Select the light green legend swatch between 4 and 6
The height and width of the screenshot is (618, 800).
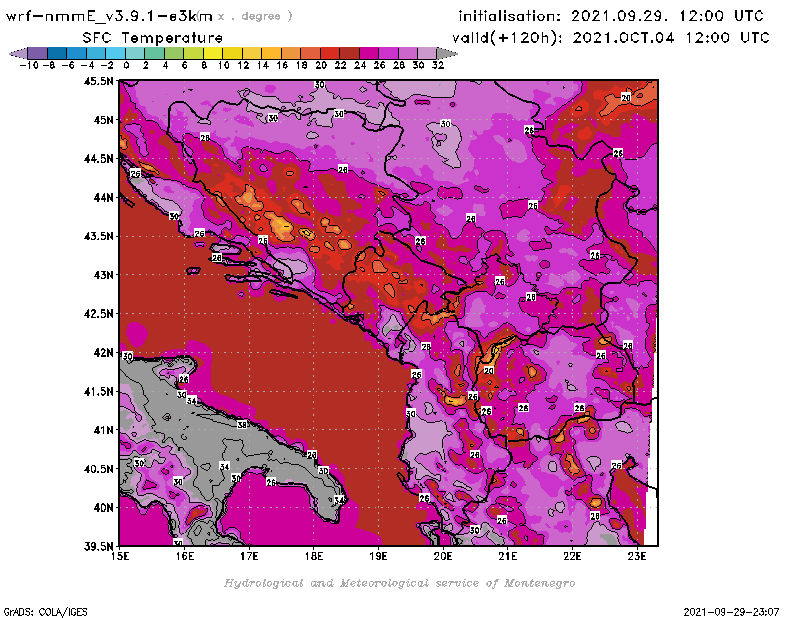pos(173,54)
